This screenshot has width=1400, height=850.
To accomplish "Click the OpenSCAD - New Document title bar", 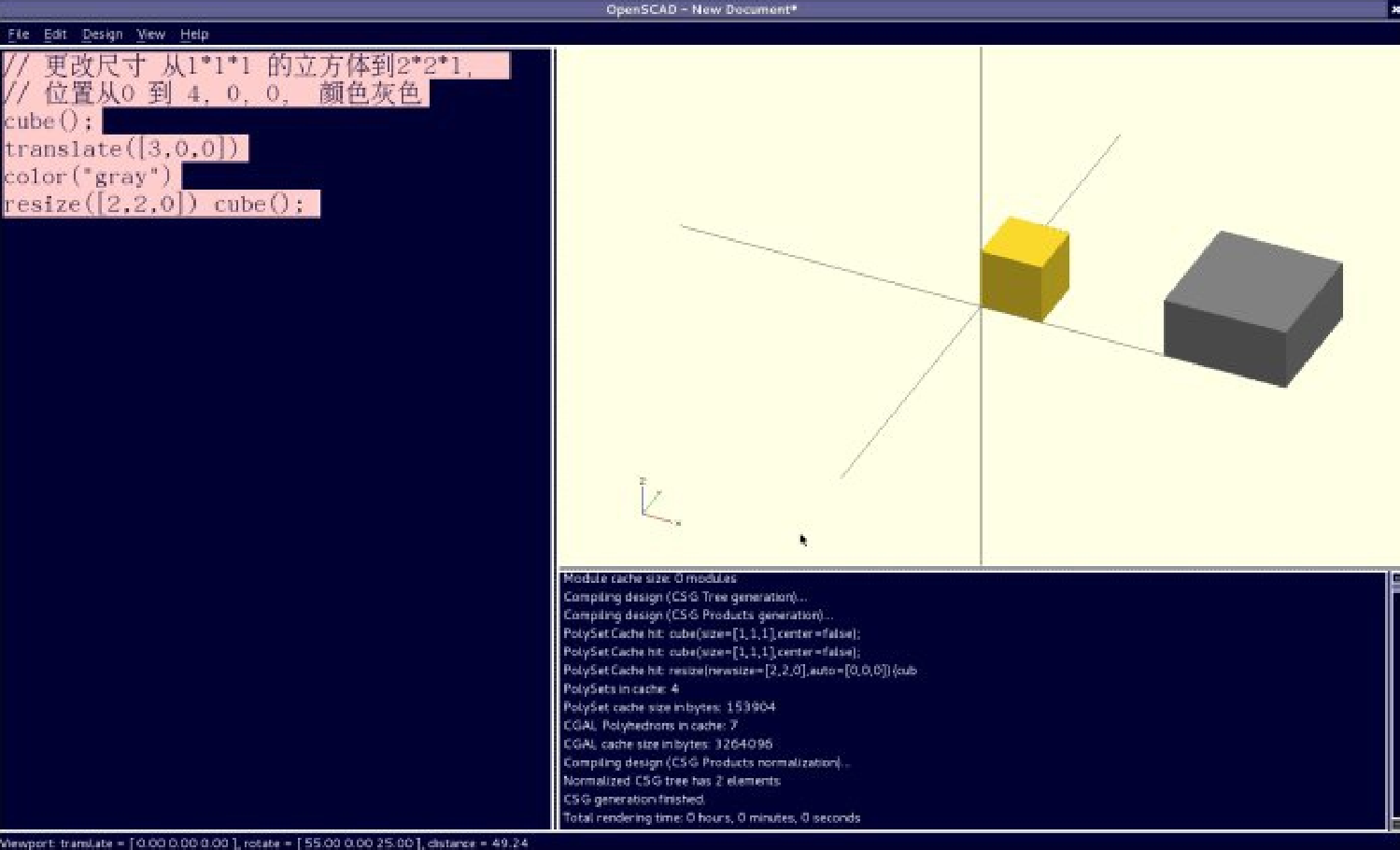I will point(700,9).
